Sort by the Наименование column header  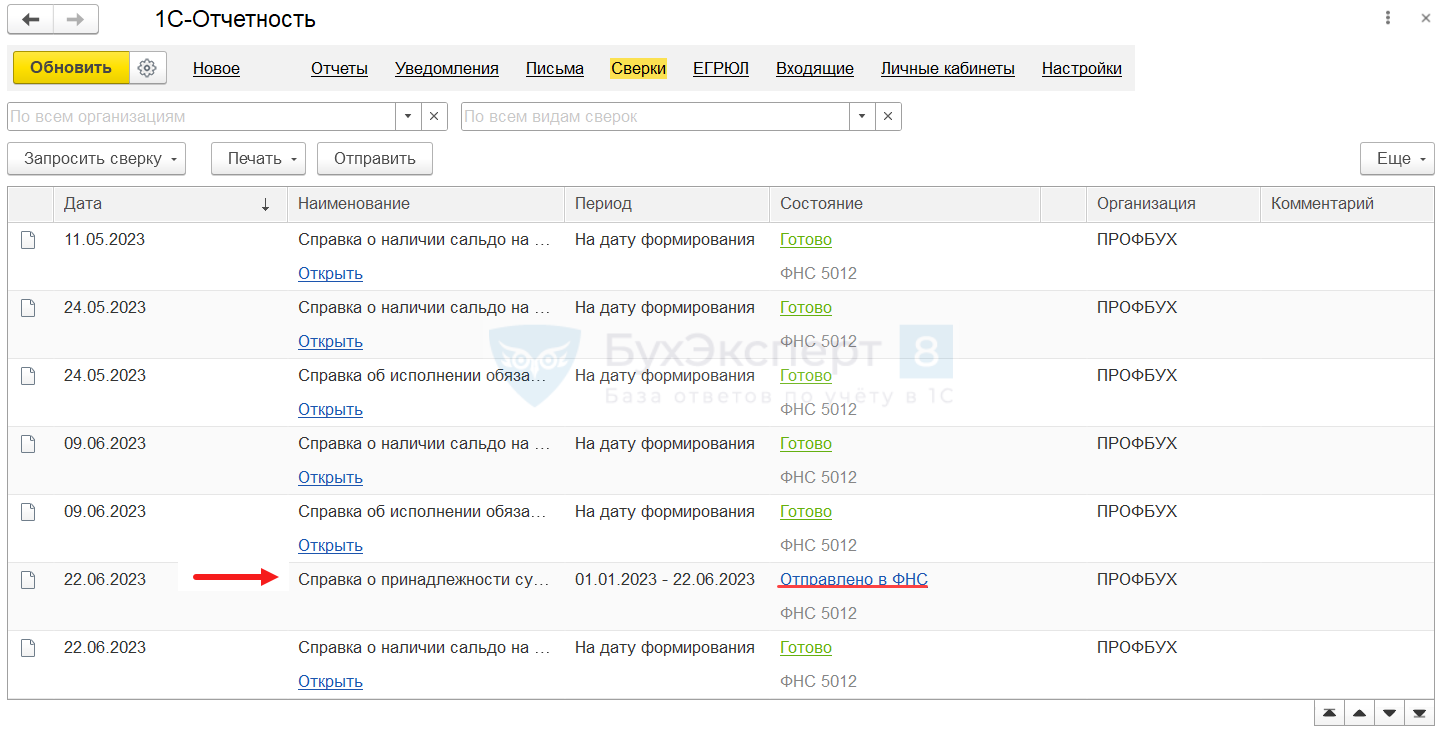tap(426, 204)
